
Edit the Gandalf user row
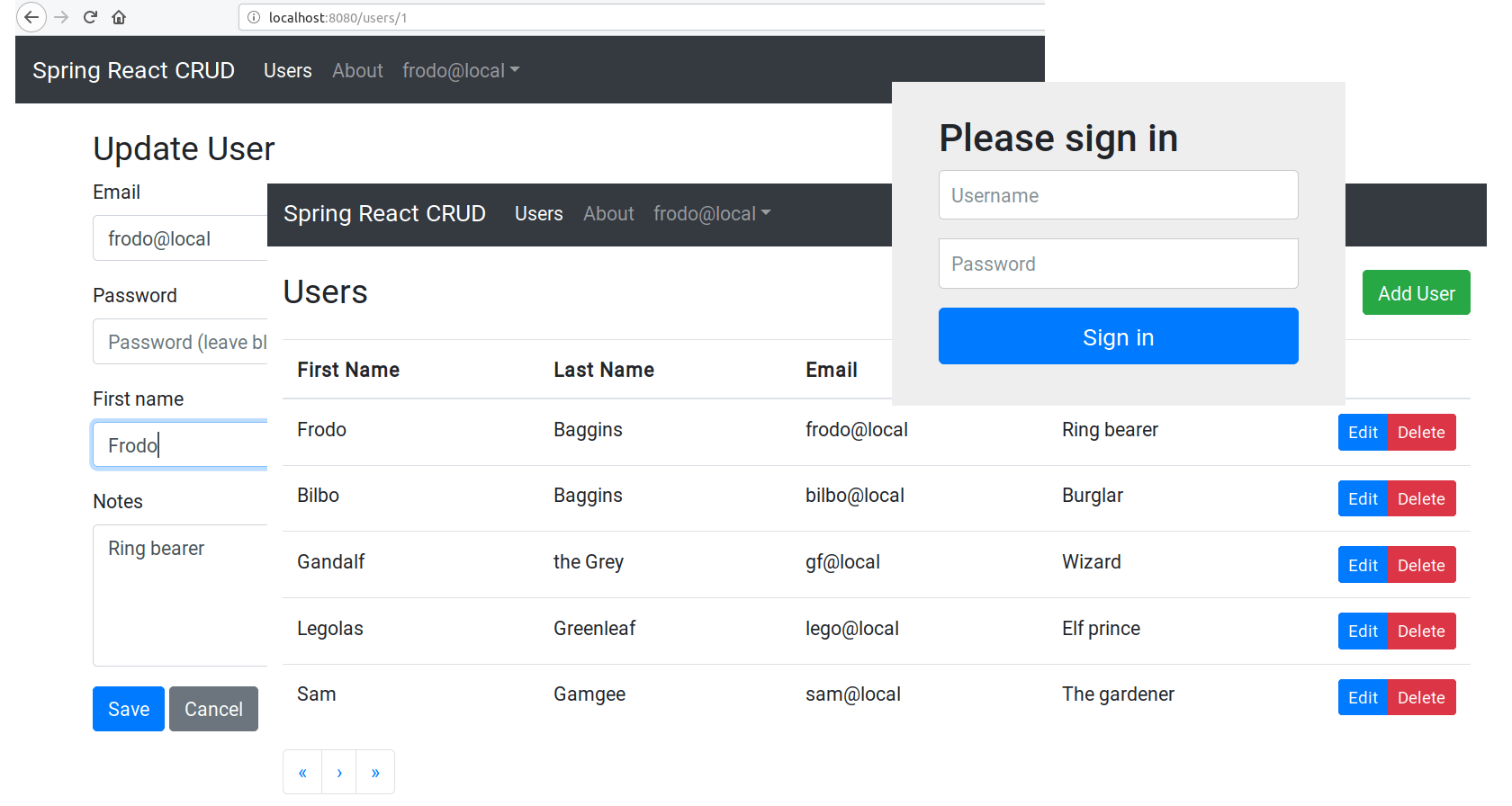click(x=1363, y=565)
